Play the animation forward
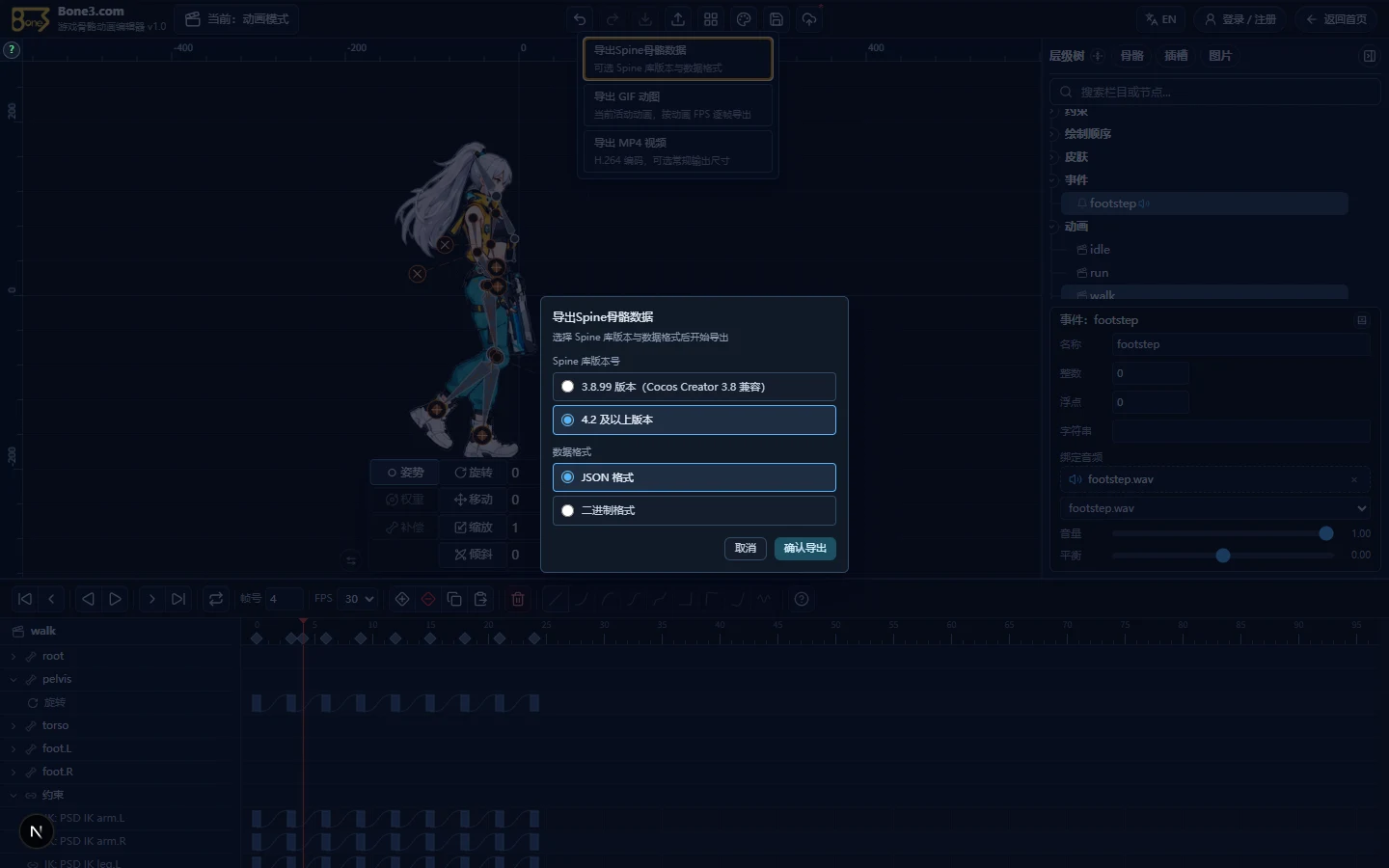This screenshot has height=868, width=1389. click(115, 599)
